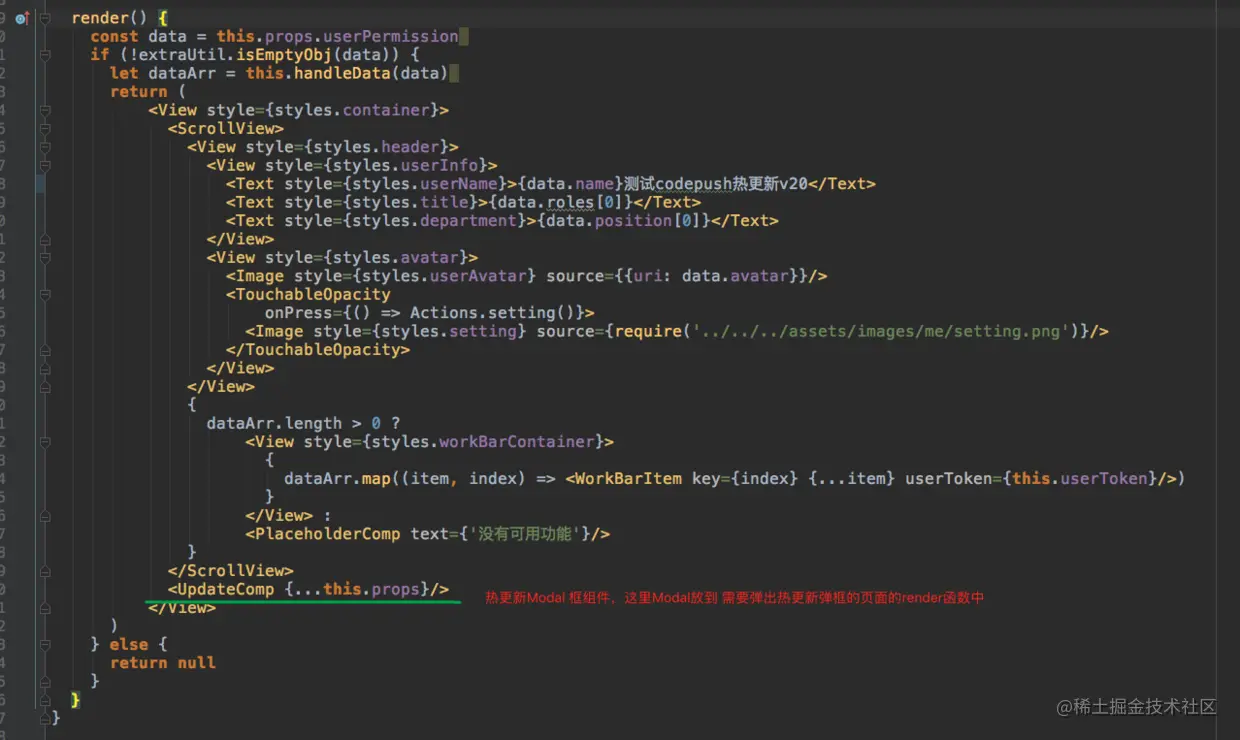Screen dimensions: 1240x740
Task: Click 'styles.container' style reference
Action: [355, 110]
